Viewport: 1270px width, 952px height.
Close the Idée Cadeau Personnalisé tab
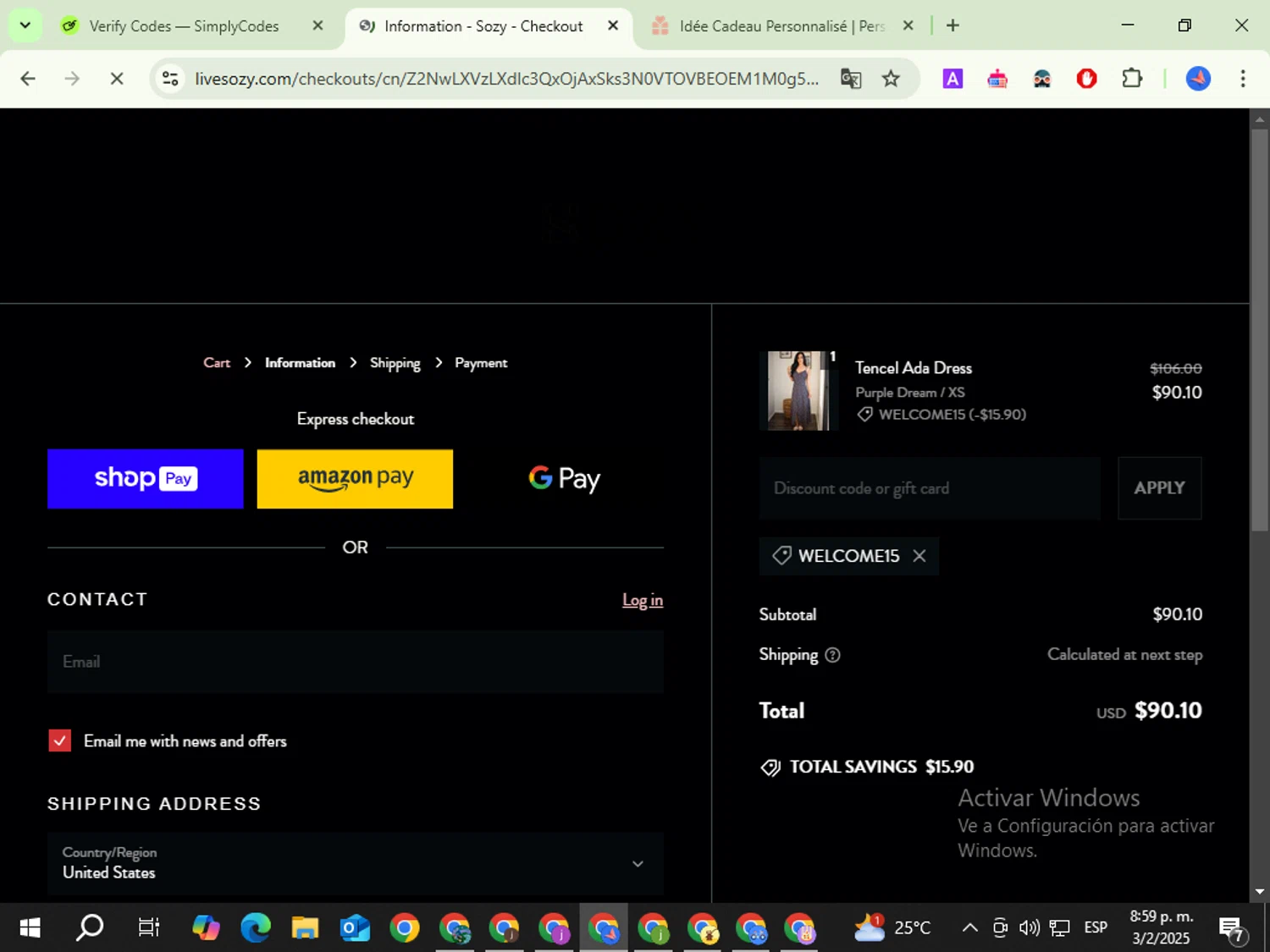tap(908, 25)
